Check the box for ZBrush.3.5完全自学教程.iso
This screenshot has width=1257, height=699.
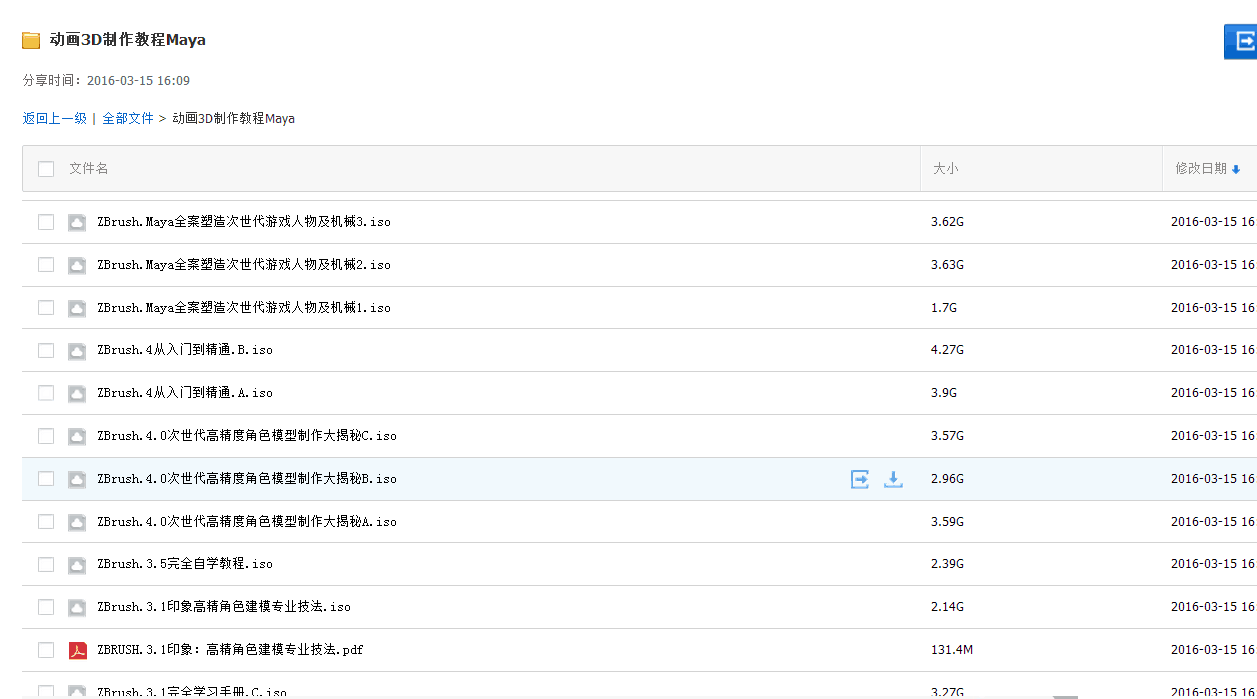(46, 564)
